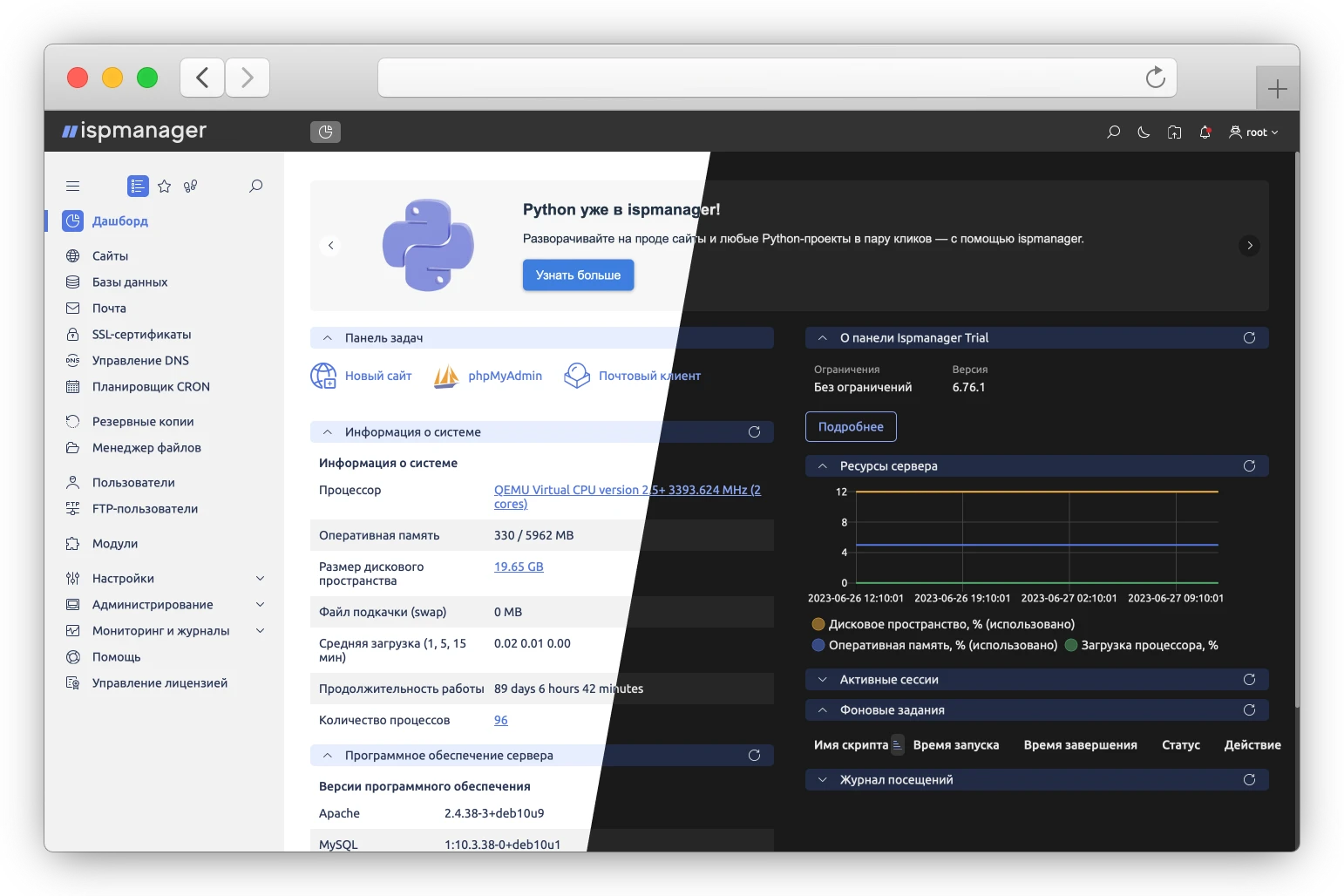Select phpMyAdmin in the task panel
This screenshot has height=896, width=1344.
coord(504,376)
